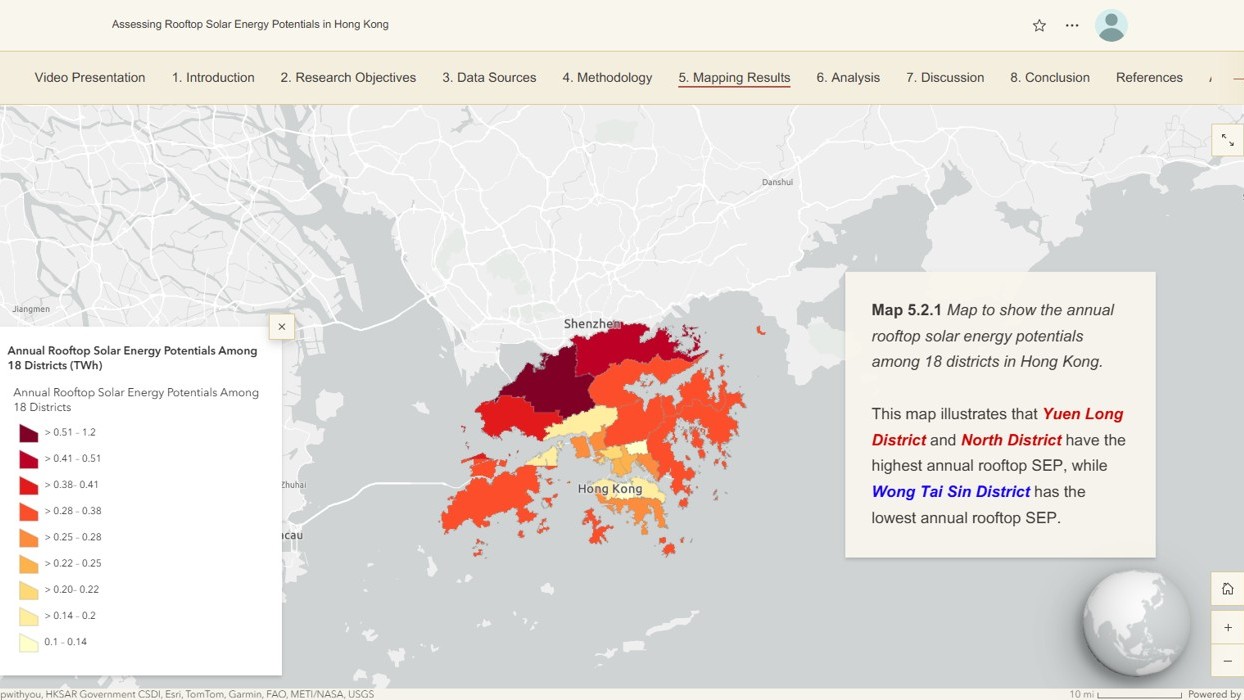Click the pale yellow 0.1 - 0.14 swatch

tap(29, 642)
